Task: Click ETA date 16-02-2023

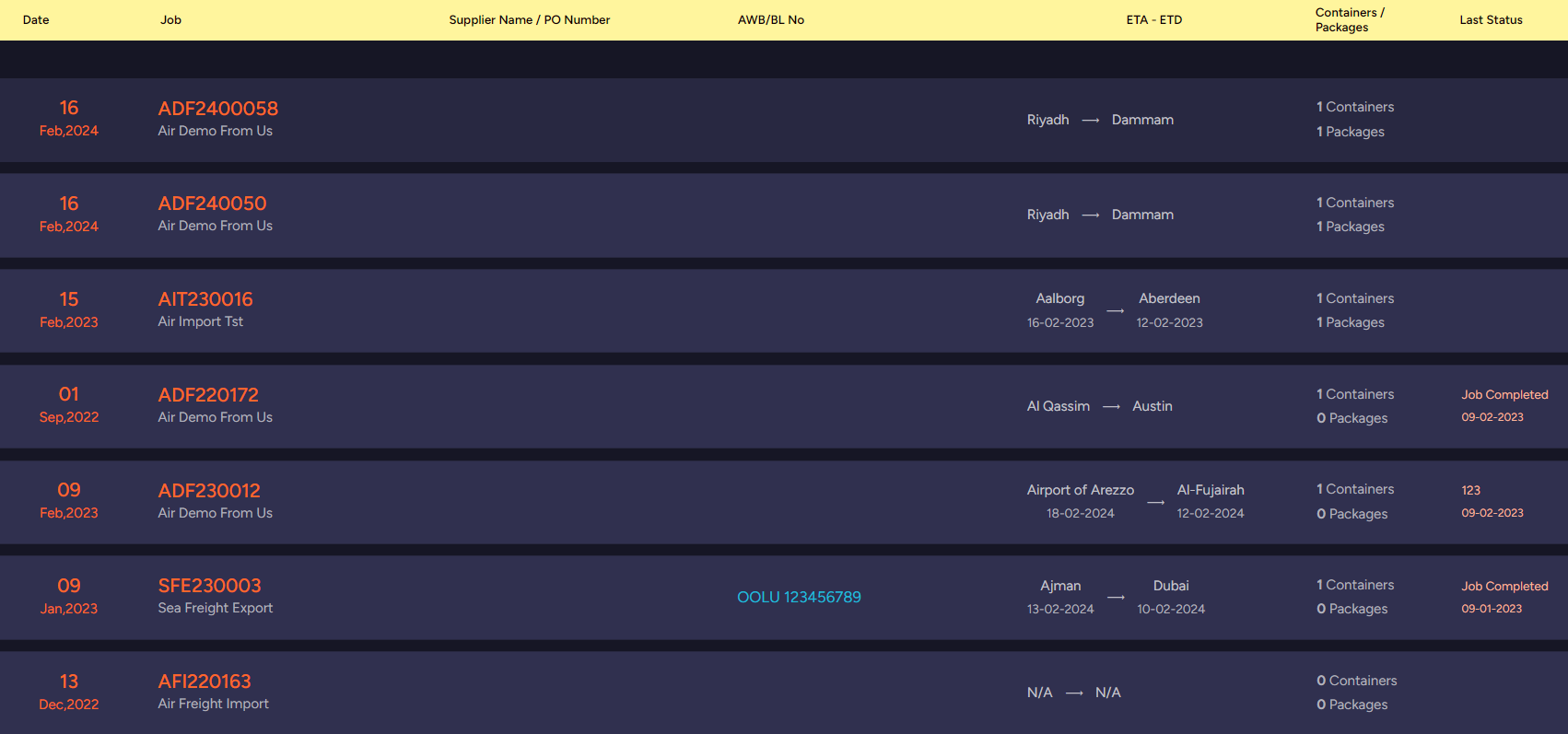Action: pos(1060,322)
